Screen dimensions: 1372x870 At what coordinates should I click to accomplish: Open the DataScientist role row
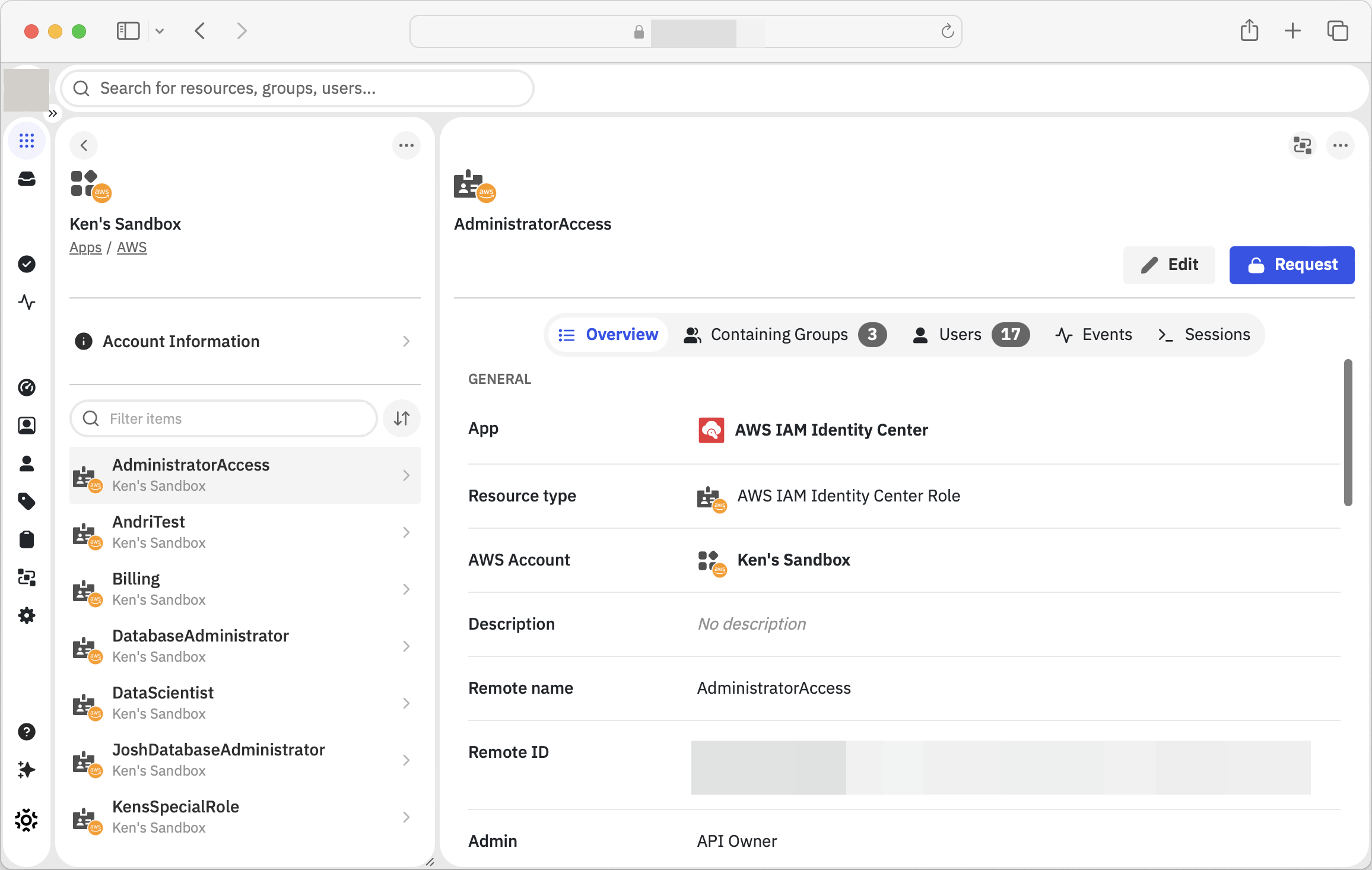click(x=245, y=703)
